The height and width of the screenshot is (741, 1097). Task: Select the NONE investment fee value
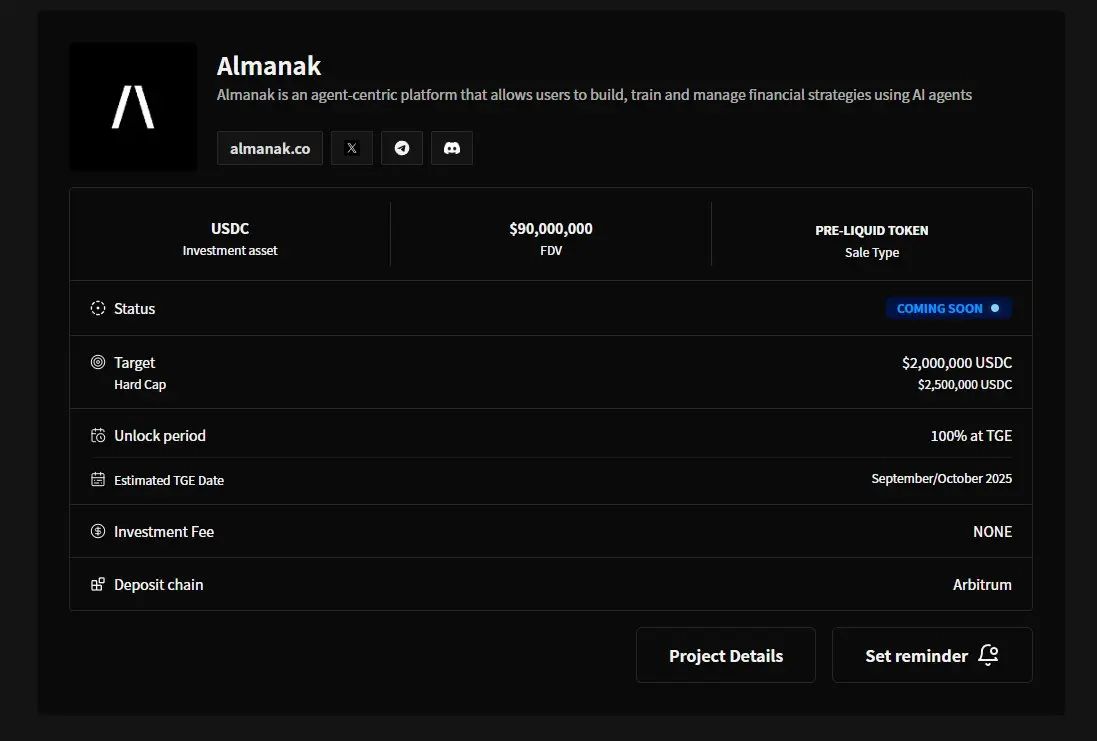(992, 532)
